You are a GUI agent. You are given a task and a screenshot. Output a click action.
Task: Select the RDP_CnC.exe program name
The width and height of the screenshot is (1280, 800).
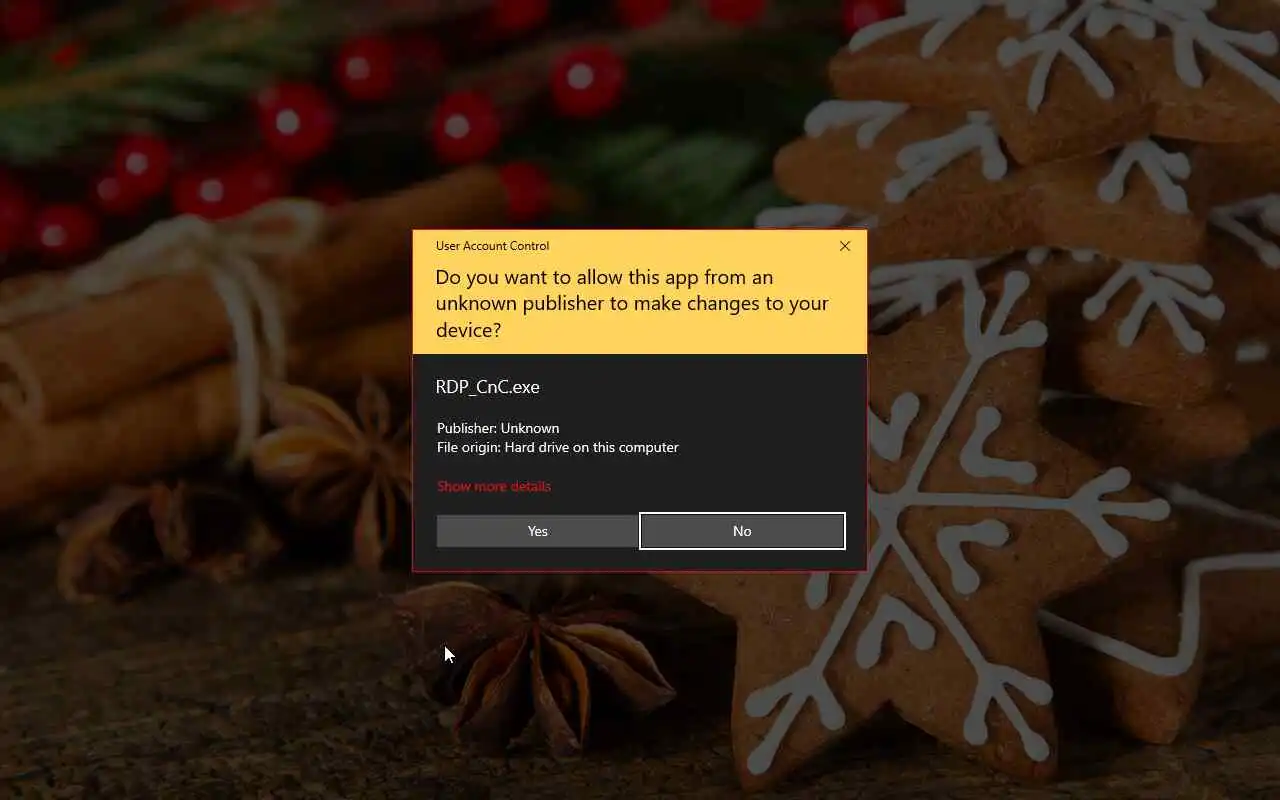(x=488, y=387)
